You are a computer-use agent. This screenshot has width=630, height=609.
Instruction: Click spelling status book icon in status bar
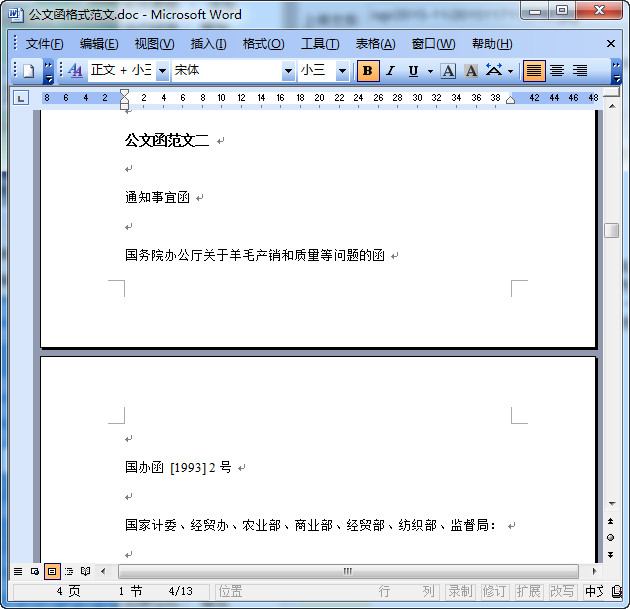(617, 591)
